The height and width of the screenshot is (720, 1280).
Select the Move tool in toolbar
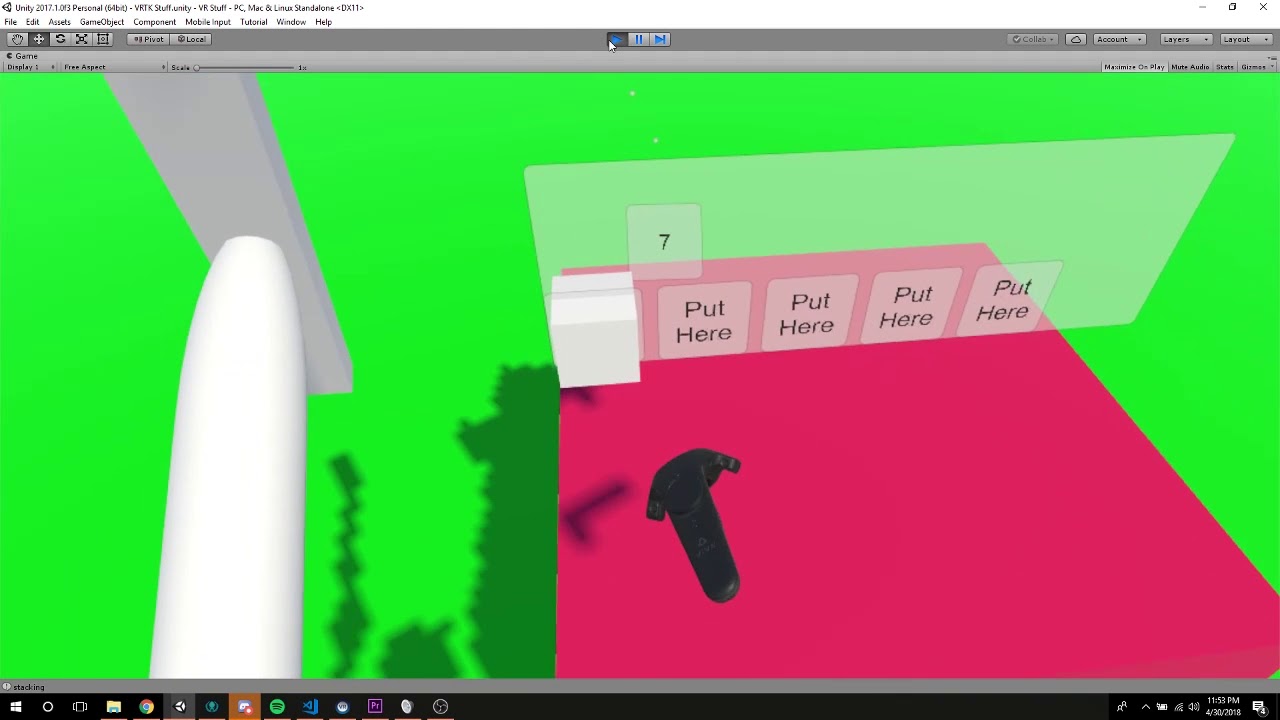[39, 39]
